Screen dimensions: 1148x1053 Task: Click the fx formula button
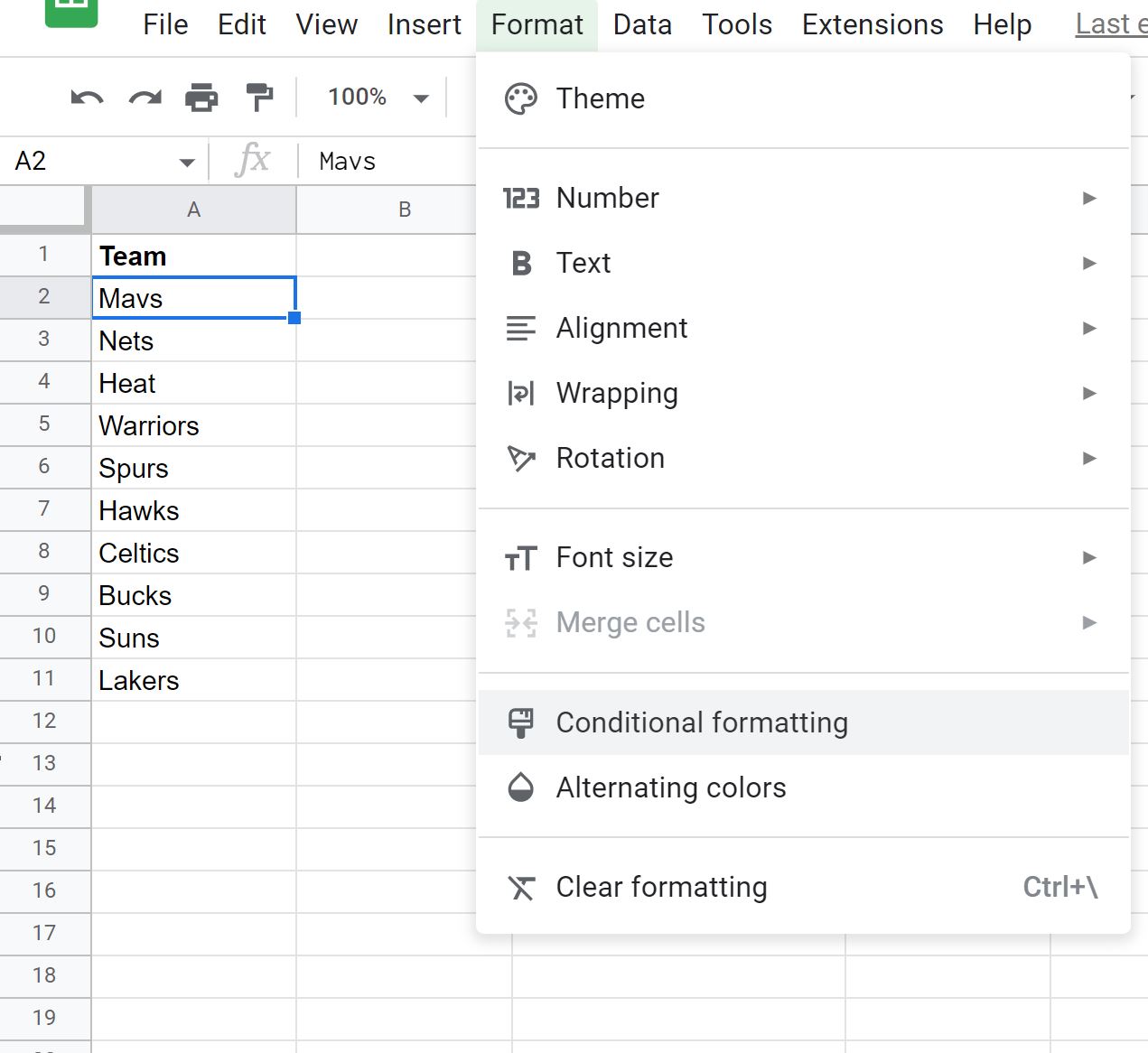click(x=254, y=160)
